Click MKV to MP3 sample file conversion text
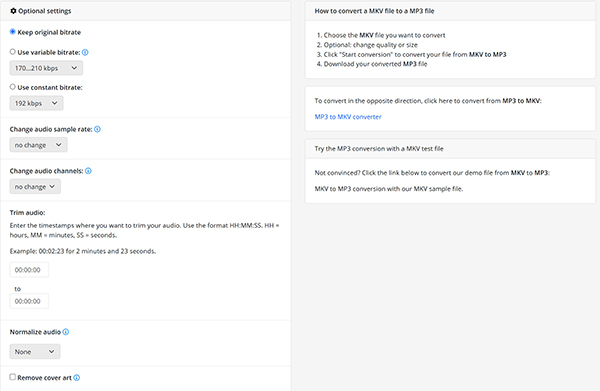Viewport: 600px width, 391px height. click(x=389, y=189)
